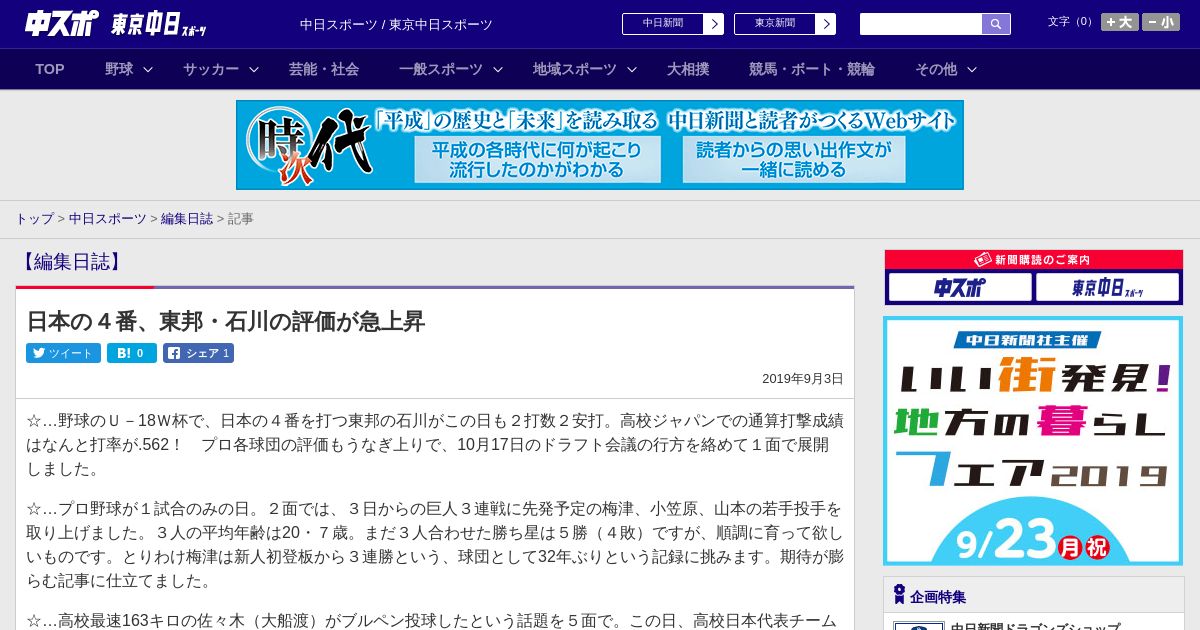Open 地域スポーツ menu item
The width and height of the screenshot is (1200, 630).
(575, 69)
